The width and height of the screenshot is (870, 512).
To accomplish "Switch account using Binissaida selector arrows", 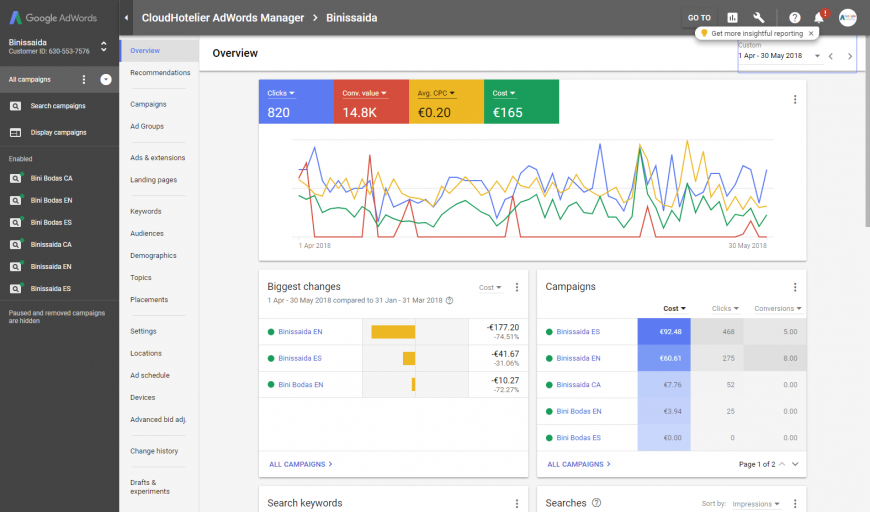I will click(103, 47).
